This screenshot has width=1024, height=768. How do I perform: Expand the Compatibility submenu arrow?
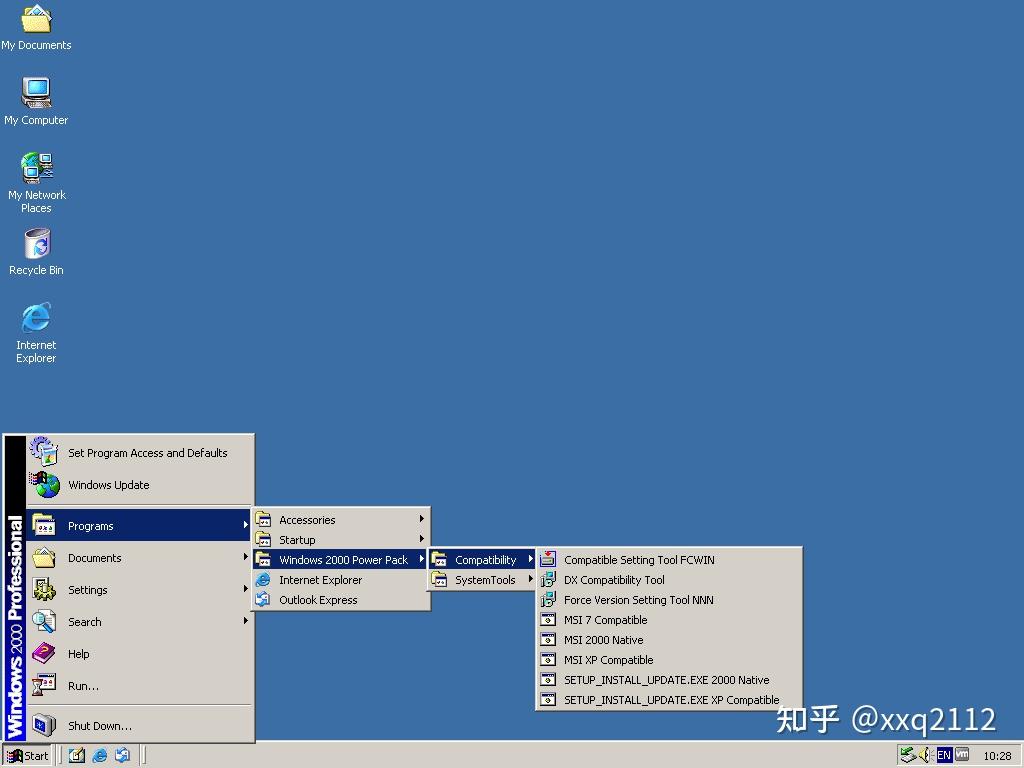pos(531,558)
